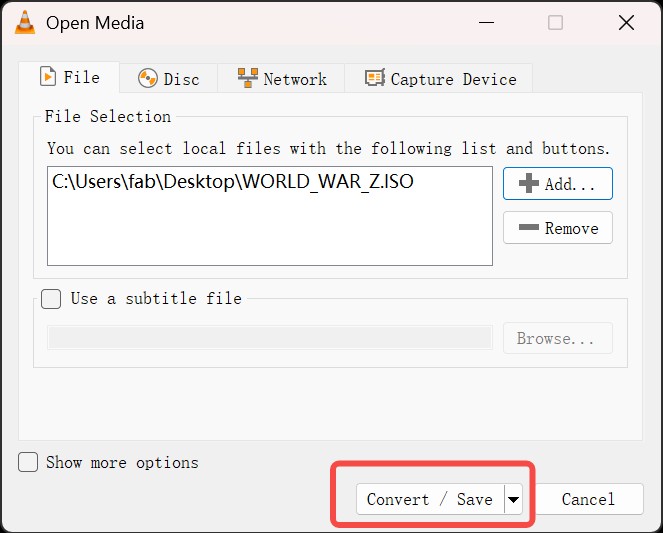Click the Convert / Save button
Screen dimensions: 663x533
click(430, 499)
